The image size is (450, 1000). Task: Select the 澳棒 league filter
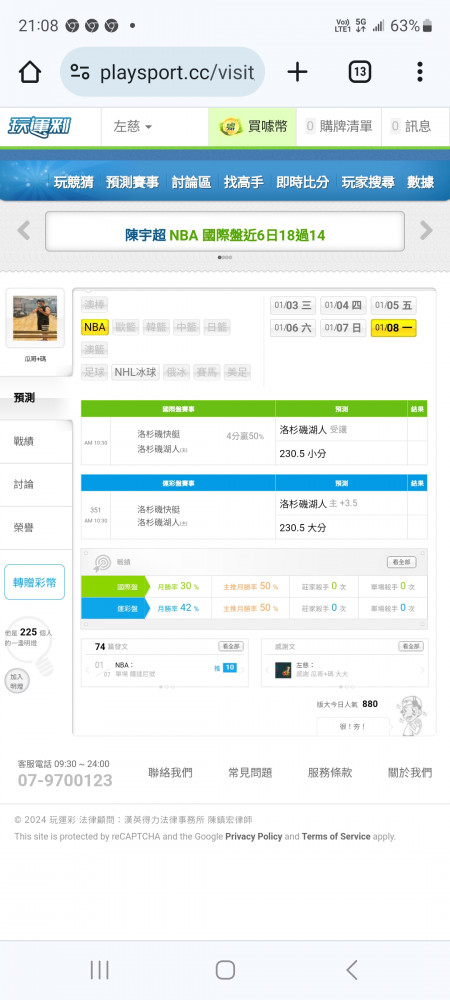tap(94, 305)
